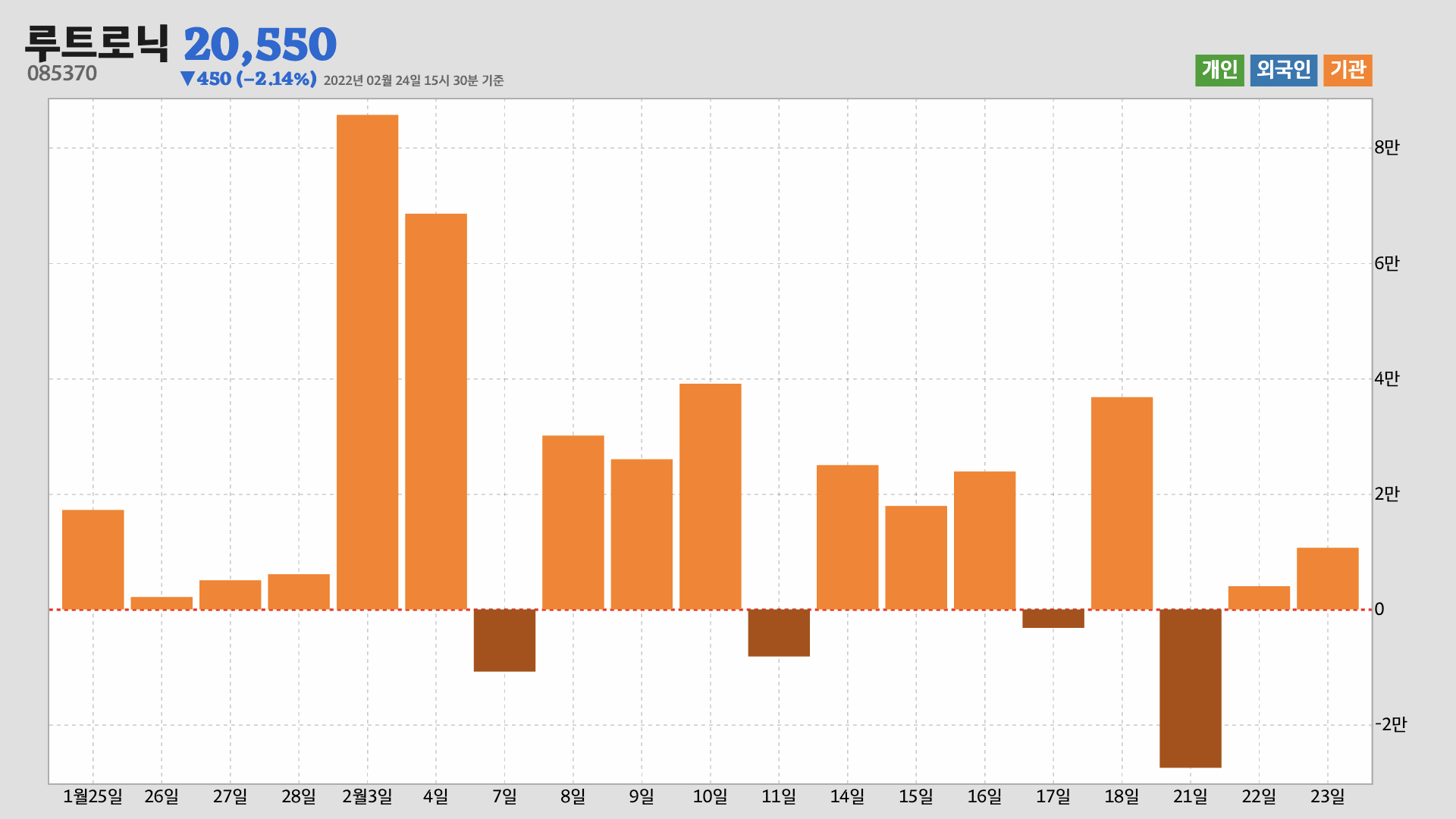Click the 18일 x-axis date label
1456x819 pixels.
click(x=1122, y=797)
